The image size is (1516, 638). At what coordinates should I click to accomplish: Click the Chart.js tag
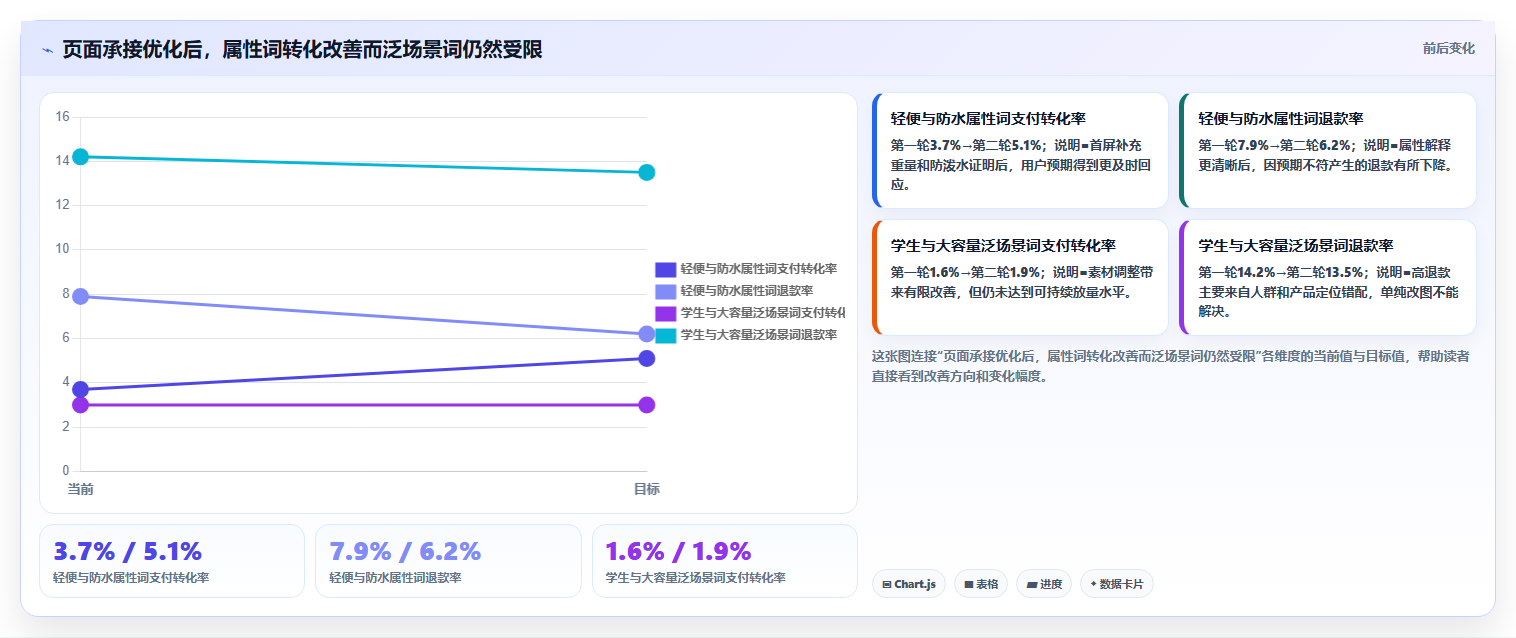point(909,584)
